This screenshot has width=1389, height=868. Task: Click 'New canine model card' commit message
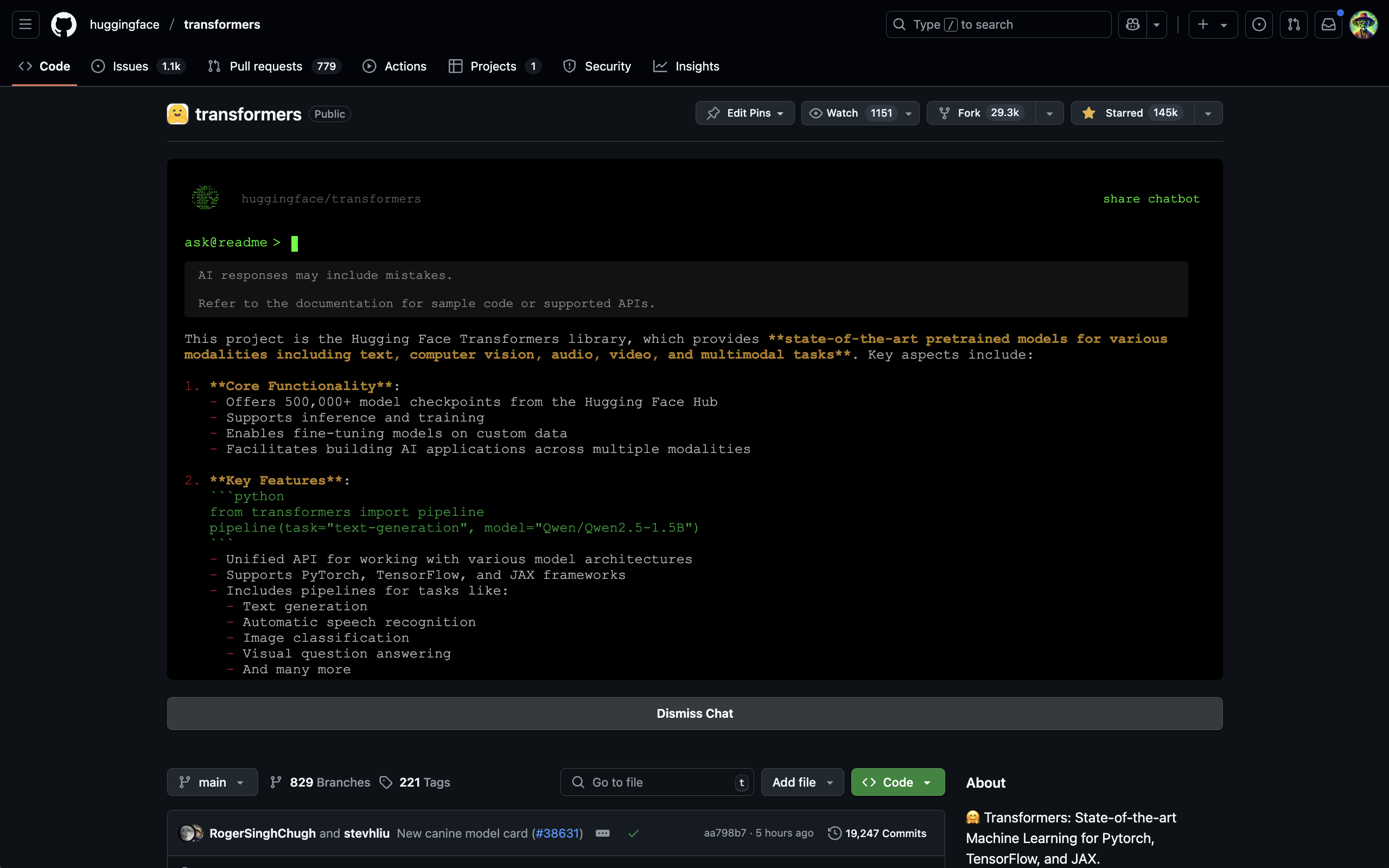[x=462, y=833]
